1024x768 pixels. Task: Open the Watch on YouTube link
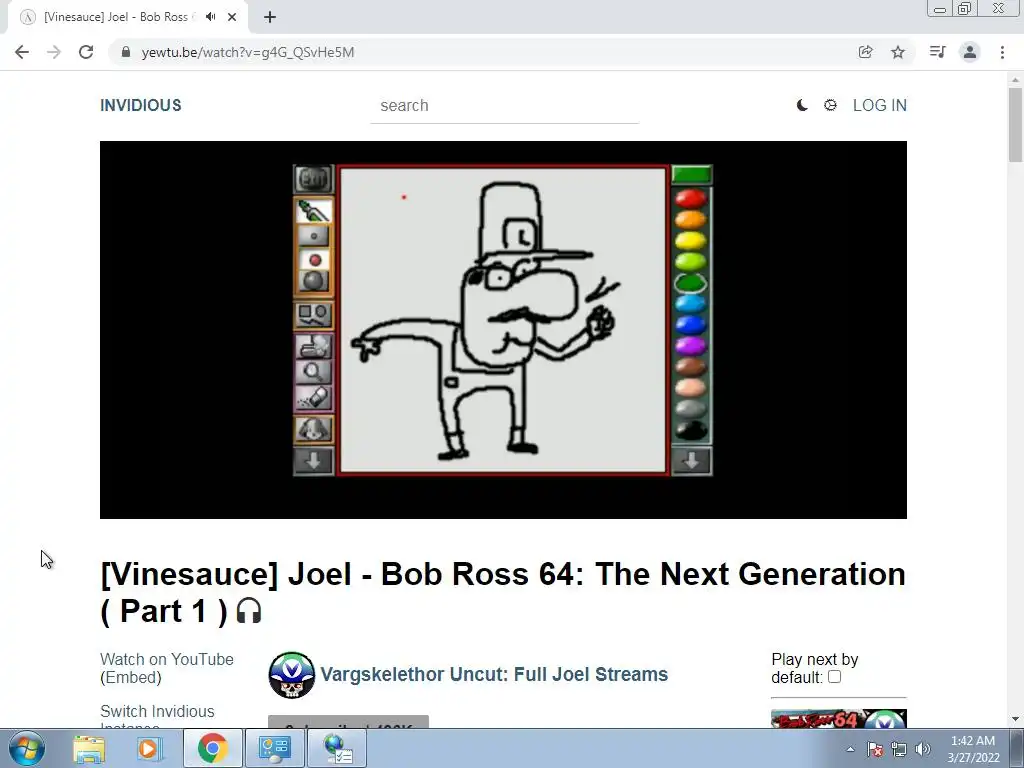tap(167, 660)
